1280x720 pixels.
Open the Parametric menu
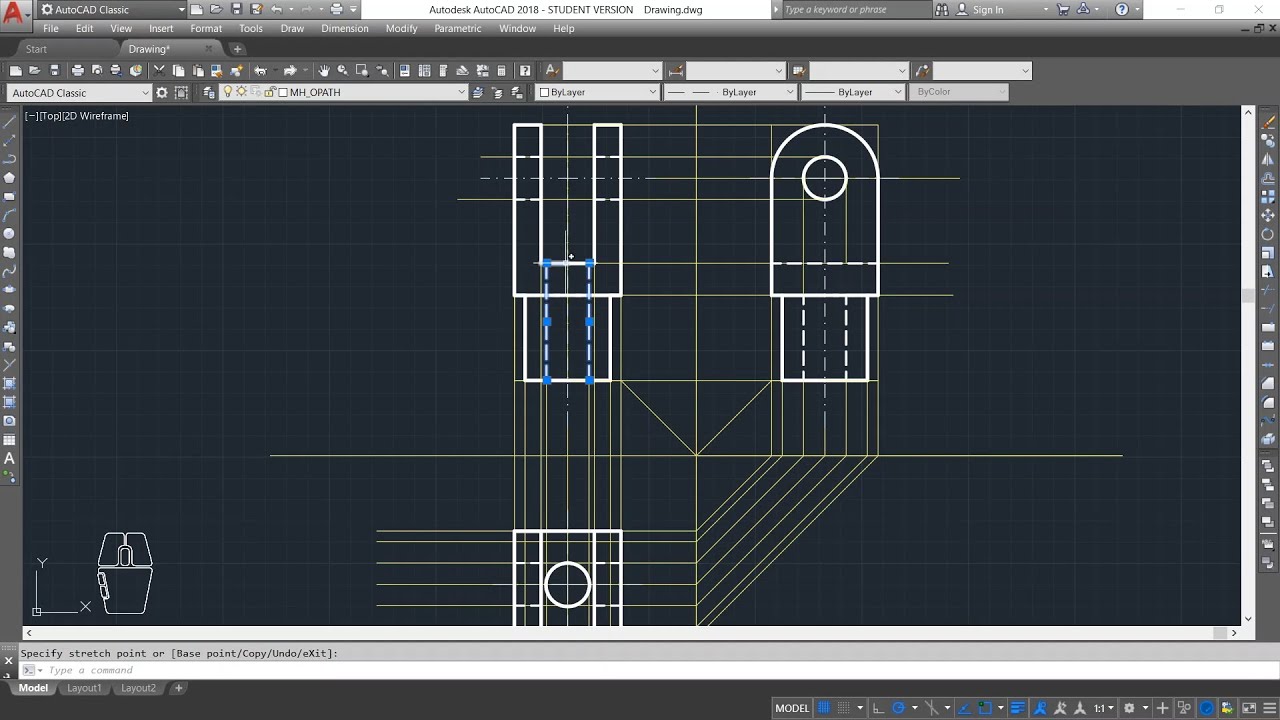(x=458, y=28)
